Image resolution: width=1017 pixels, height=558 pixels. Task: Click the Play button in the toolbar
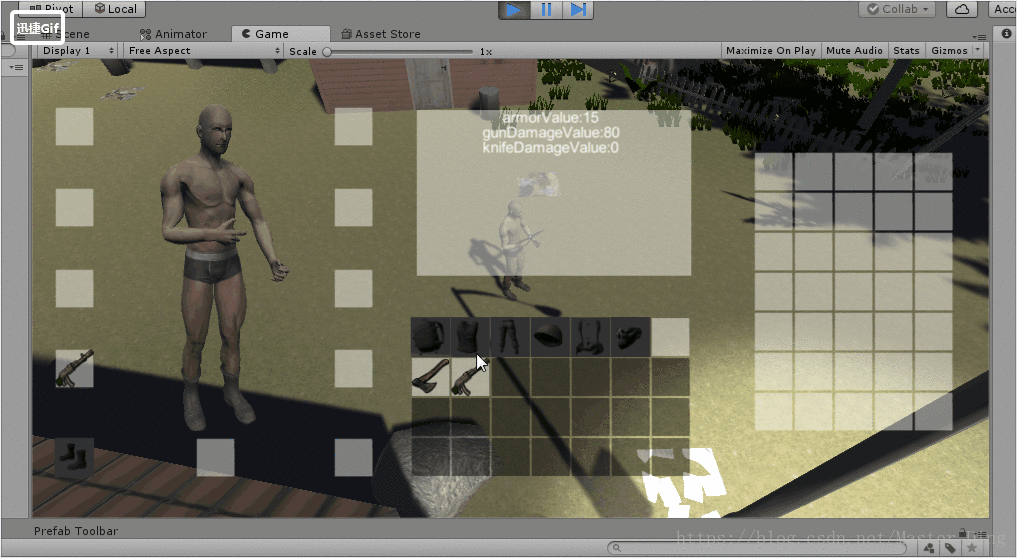point(514,10)
